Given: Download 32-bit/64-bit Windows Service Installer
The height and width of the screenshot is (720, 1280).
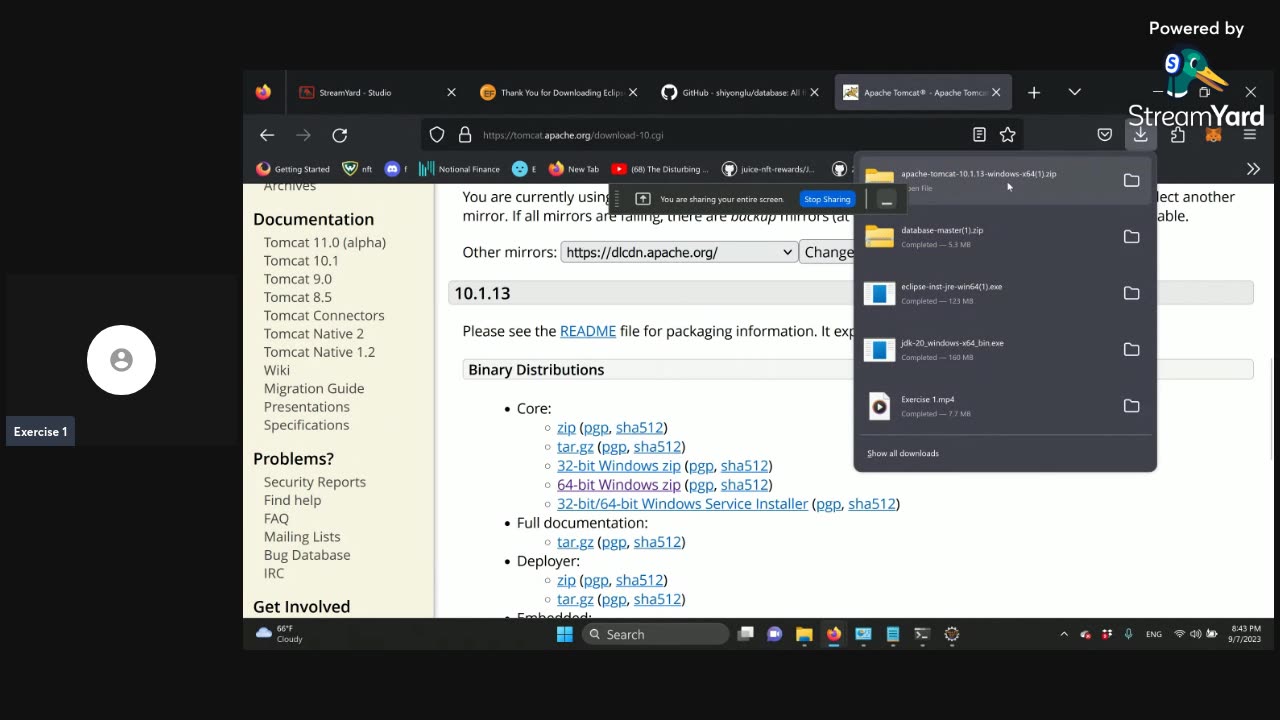Looking at the screenshot, I should pos(682,504).
